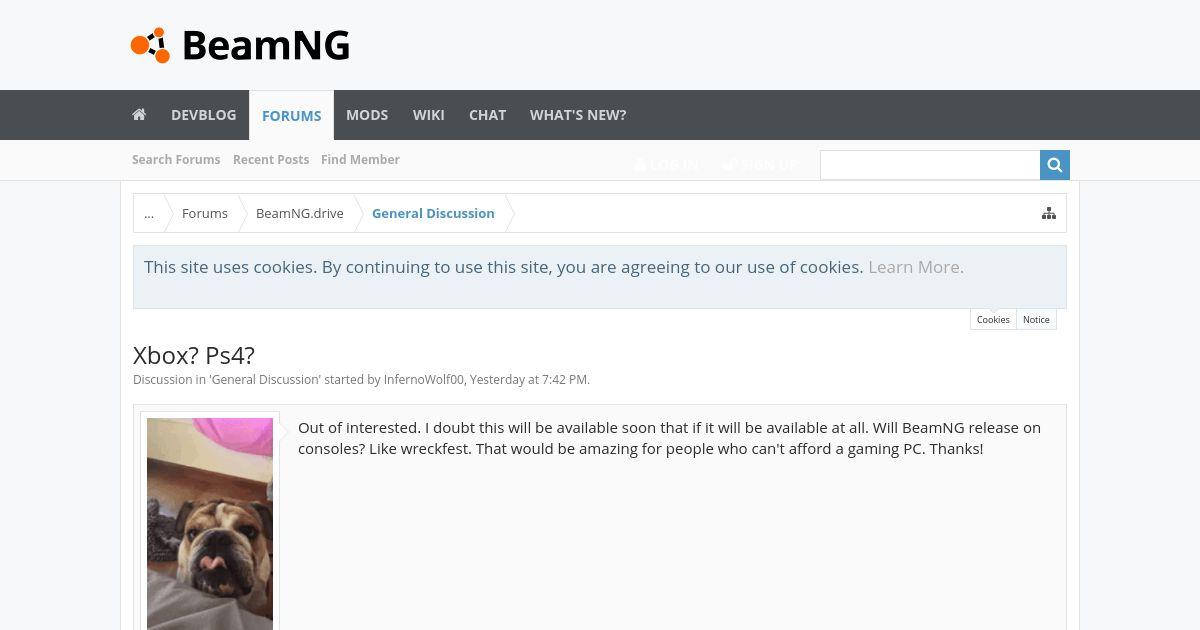
Task: Click the Xbox? Ps4? thread title
Action: click(194, 355)
